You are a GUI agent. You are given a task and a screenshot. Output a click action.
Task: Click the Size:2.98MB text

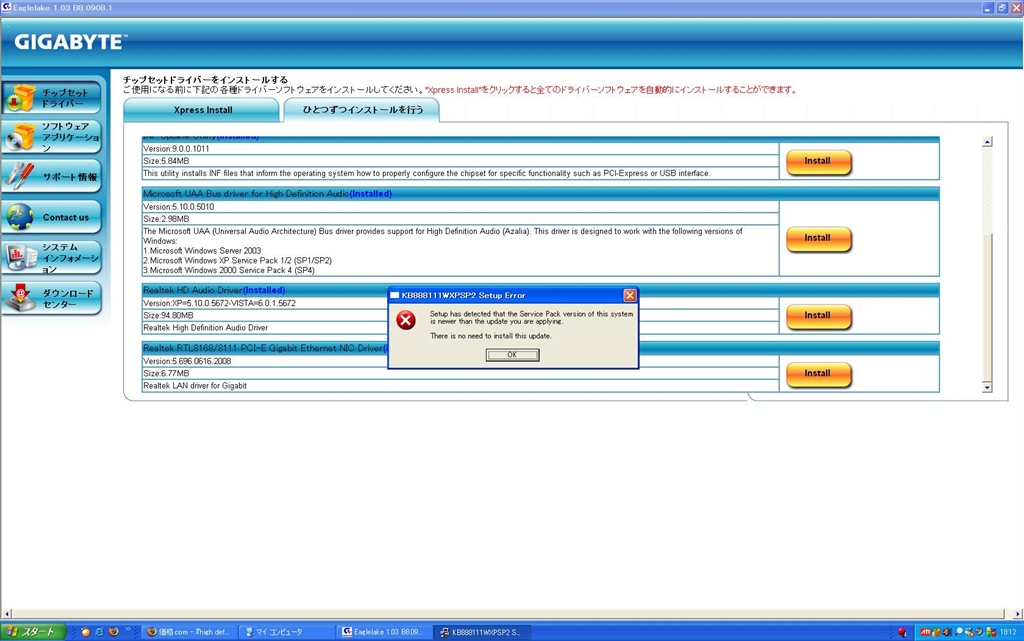(166, 219)
